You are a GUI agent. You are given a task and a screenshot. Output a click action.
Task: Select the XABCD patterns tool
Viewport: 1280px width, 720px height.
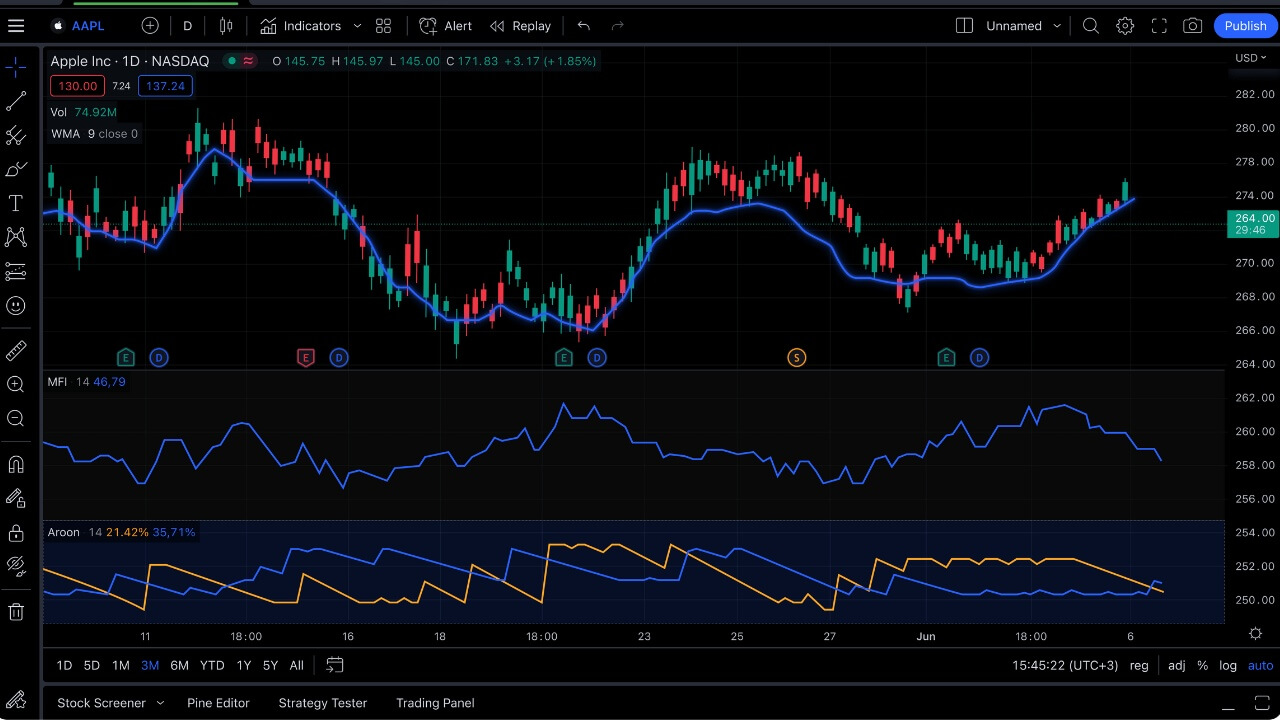(16, 237)
